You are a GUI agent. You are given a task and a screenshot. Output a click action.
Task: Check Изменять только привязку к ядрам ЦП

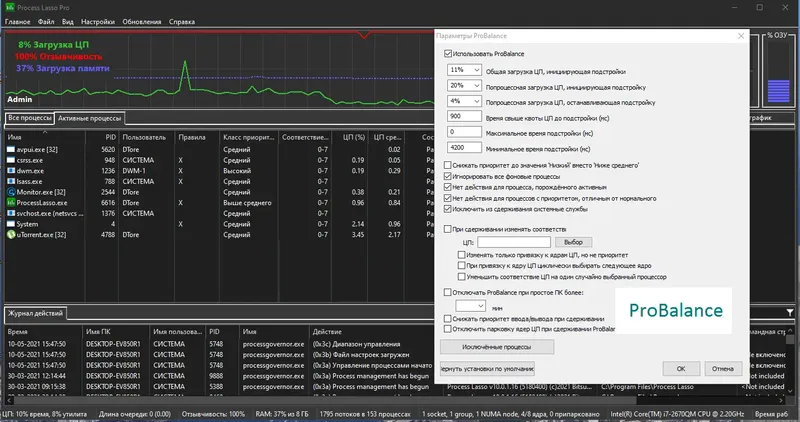[x=461, y=255]
